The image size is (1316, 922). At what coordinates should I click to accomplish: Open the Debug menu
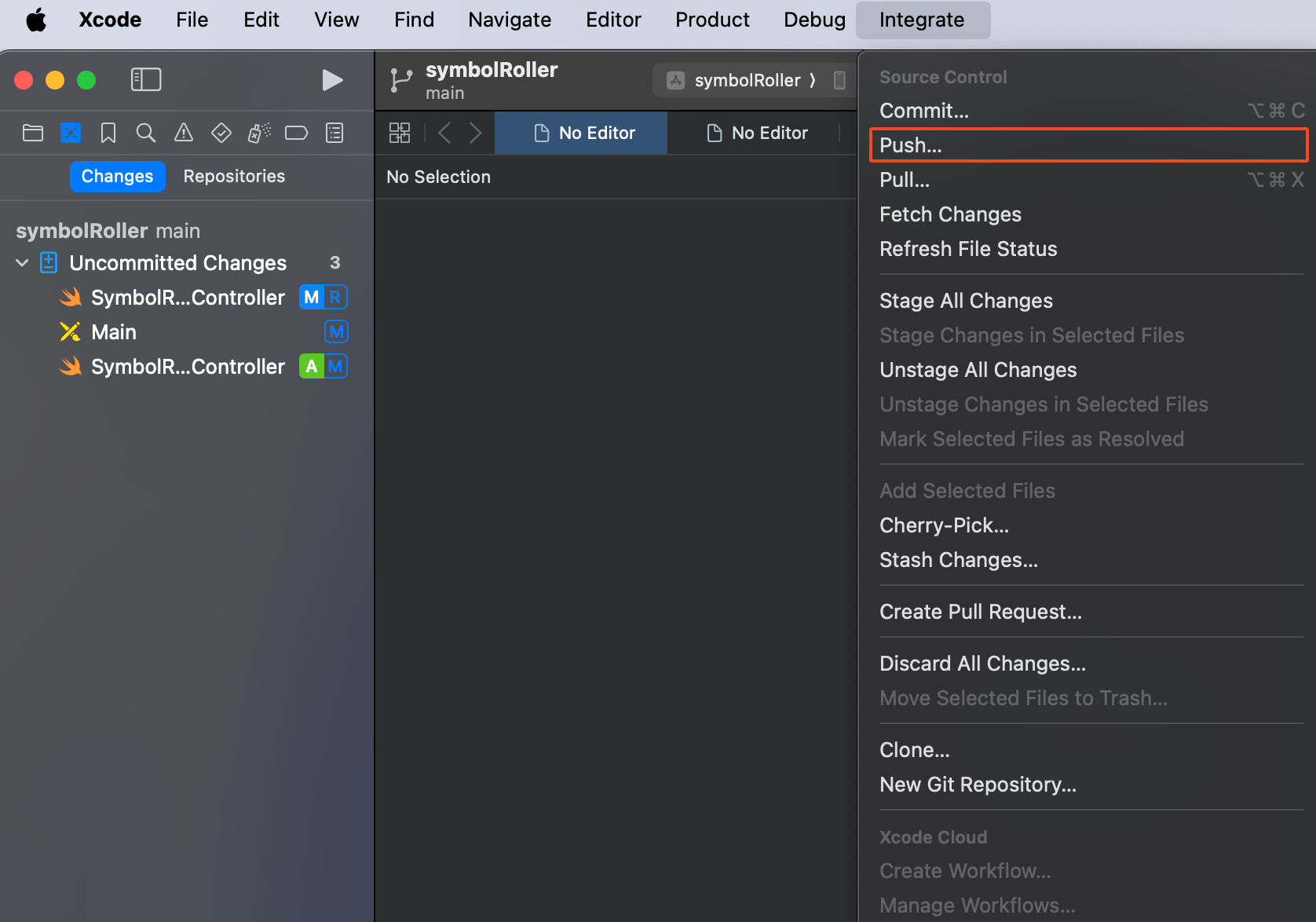tap(814, 20)
